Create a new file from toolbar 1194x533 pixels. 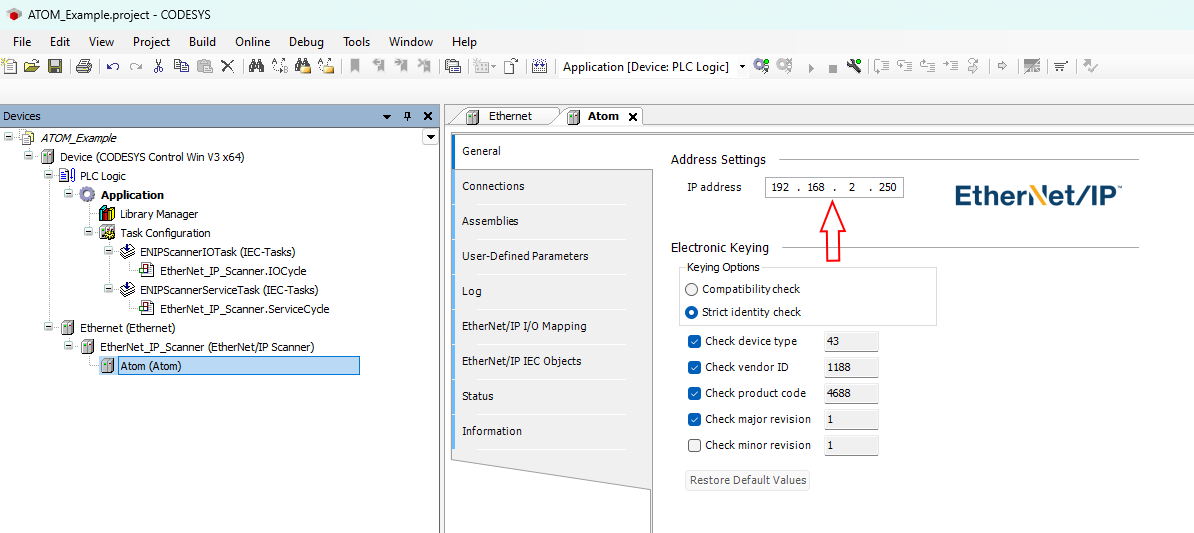click(9, 66)
